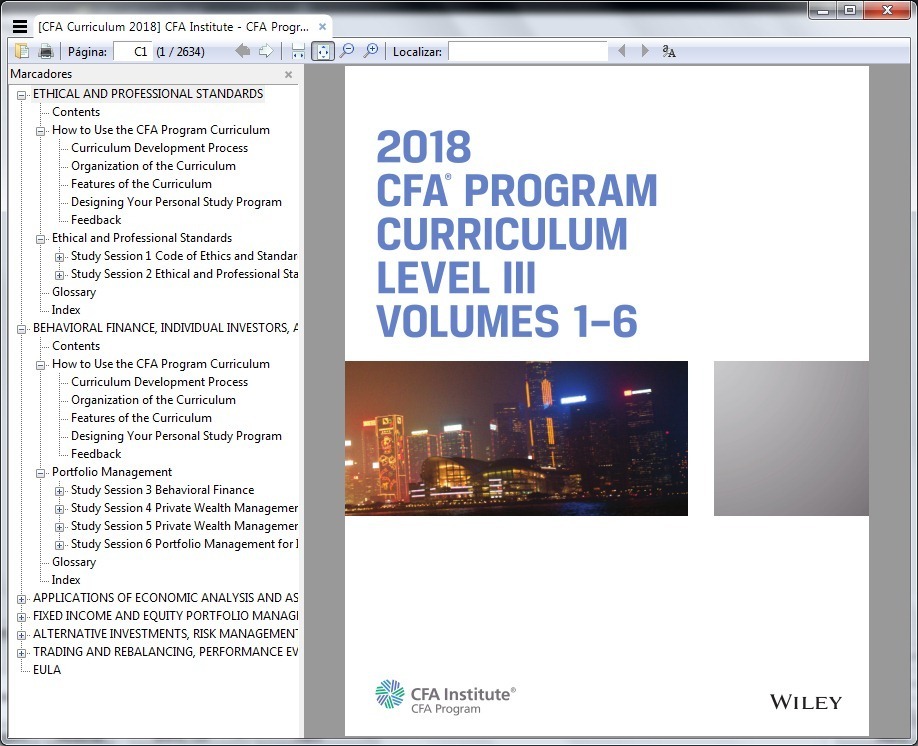
Task: Select the EULA bookmark
Action: (x=47, y=670)
